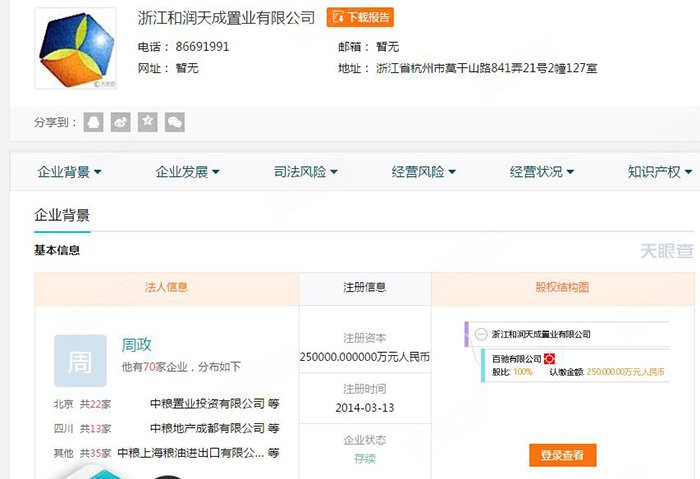Click the 其他 共35家 row label

[82, 453]
